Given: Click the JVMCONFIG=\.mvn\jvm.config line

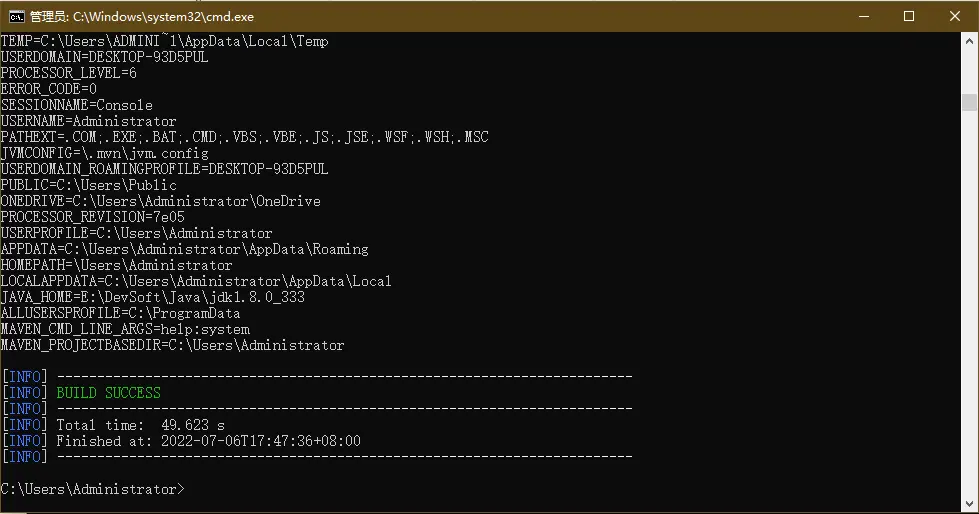Looking at the screenshot, I should 104,153.
